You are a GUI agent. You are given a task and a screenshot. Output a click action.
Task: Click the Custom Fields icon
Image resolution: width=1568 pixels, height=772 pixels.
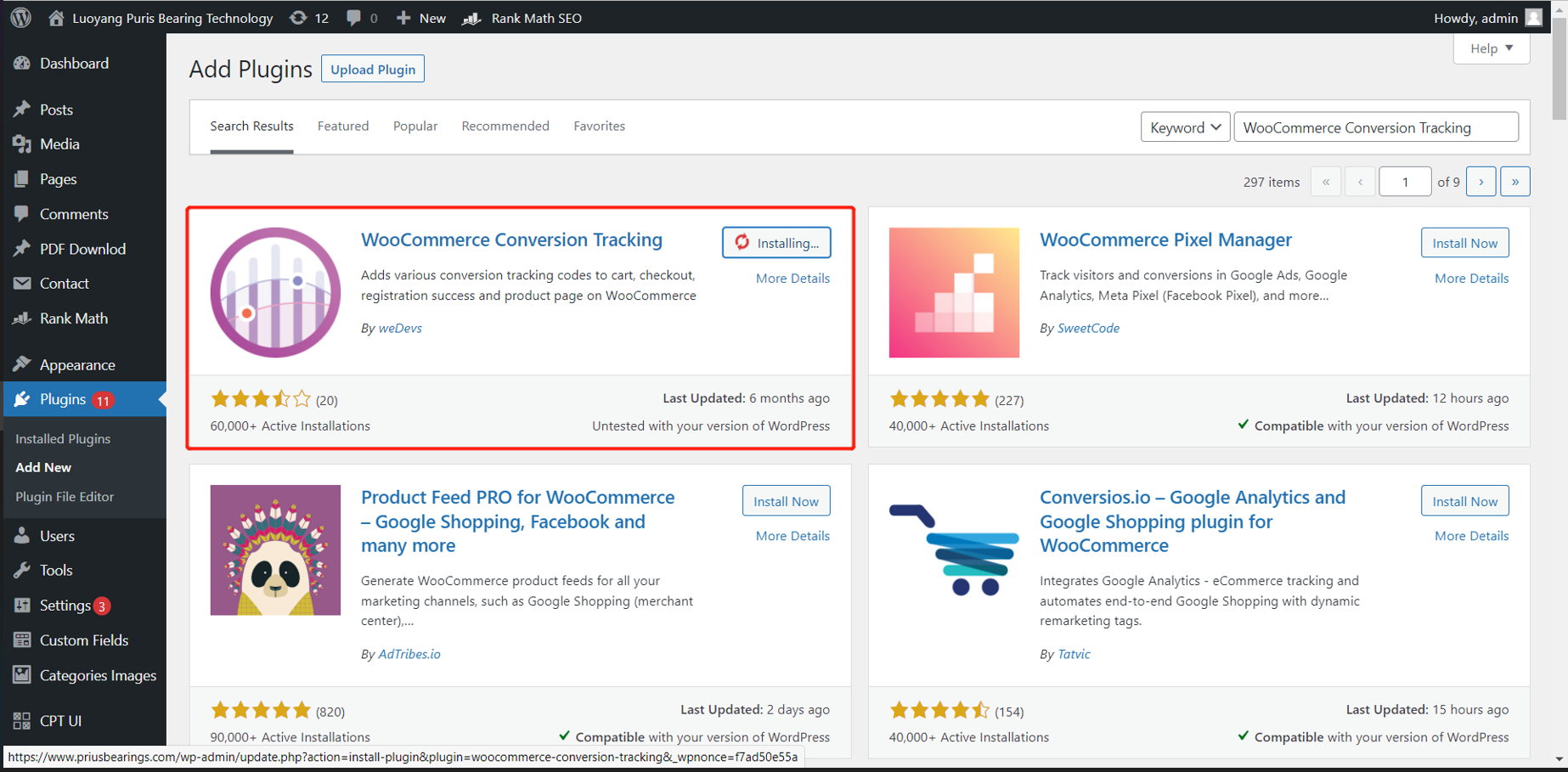coord(22,640)
